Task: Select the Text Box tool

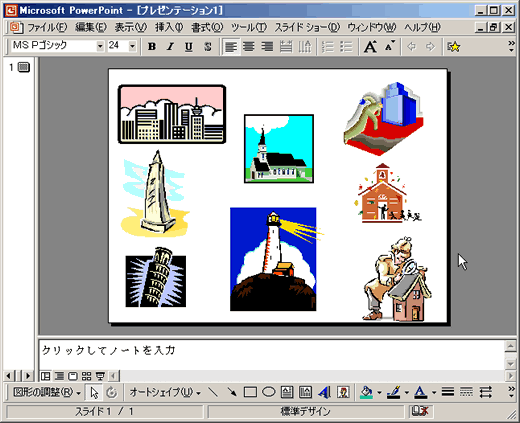Action: point(287,392)
